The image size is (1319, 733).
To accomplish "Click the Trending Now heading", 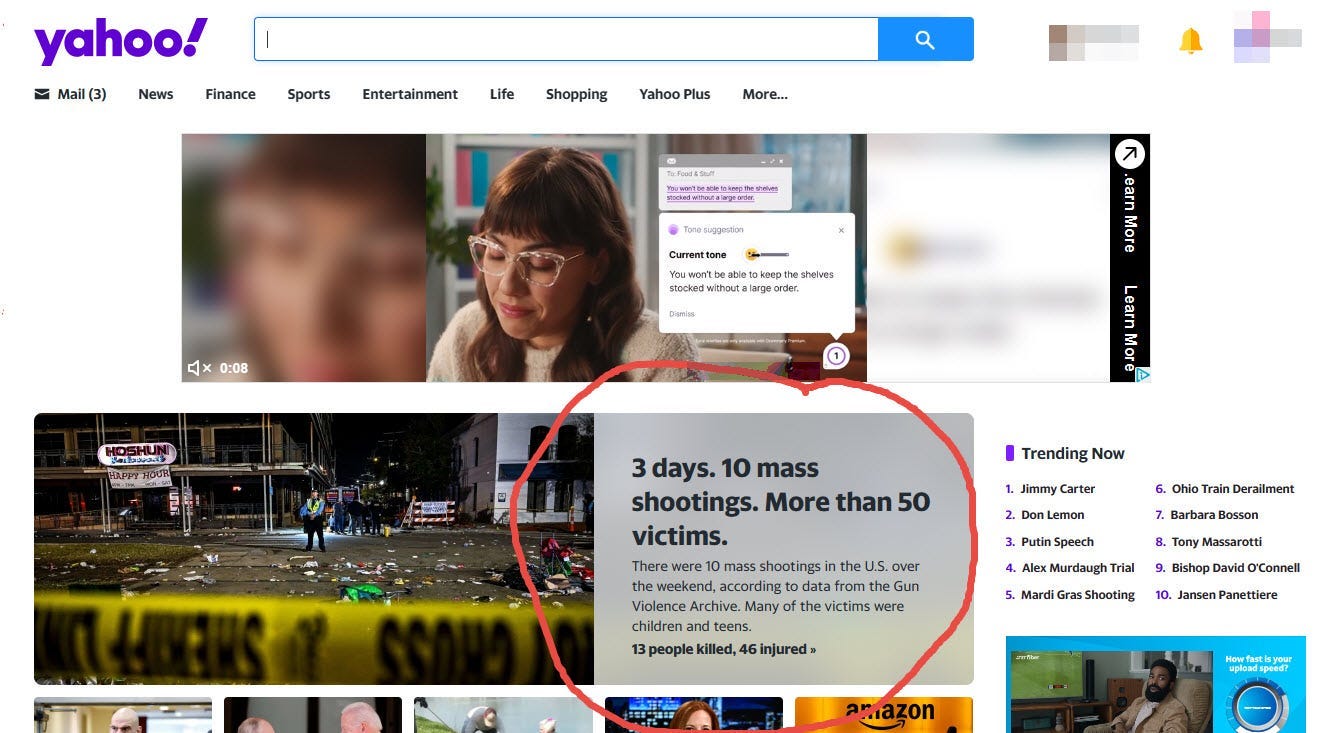I will 1072,453.
